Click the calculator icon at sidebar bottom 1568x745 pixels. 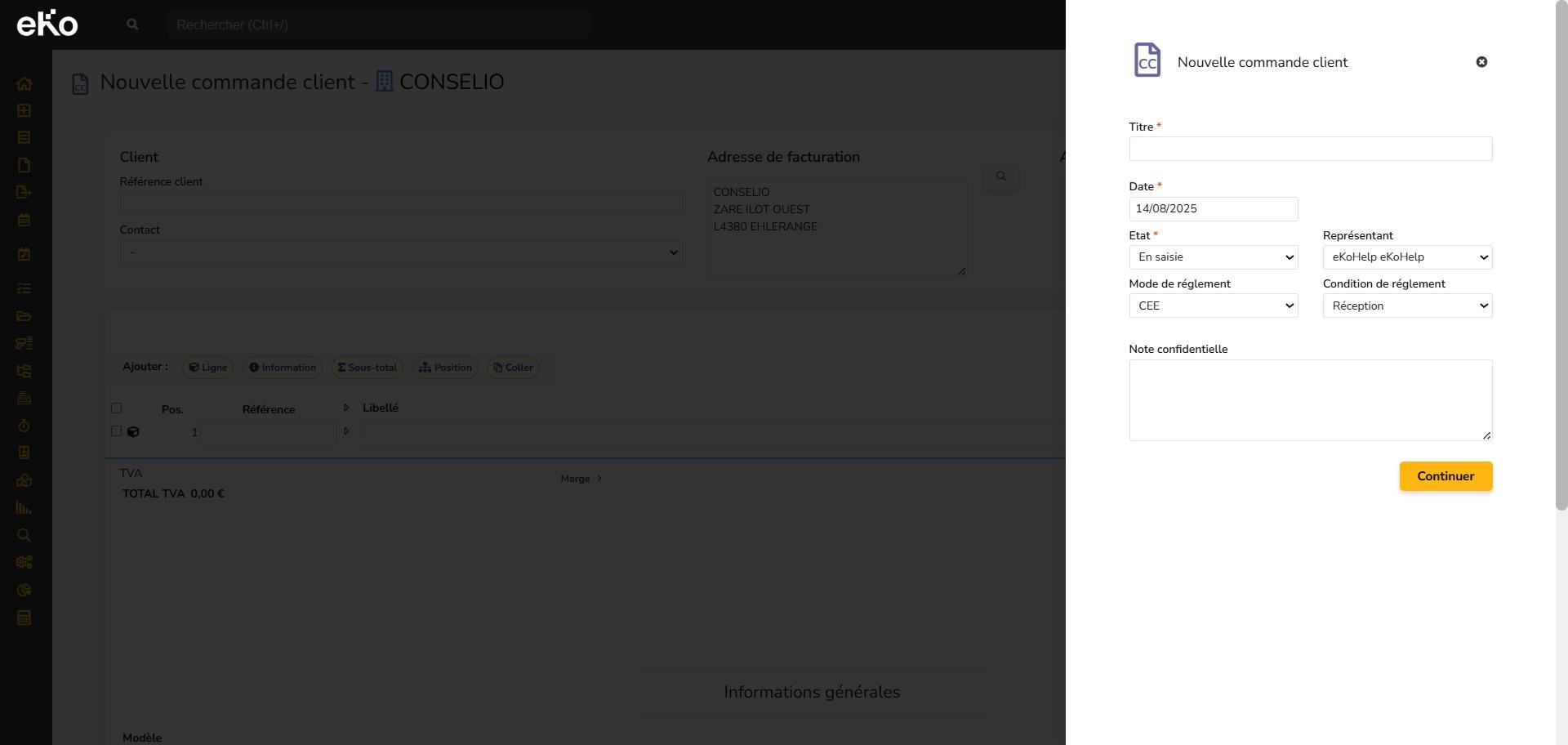pos(24,618)
